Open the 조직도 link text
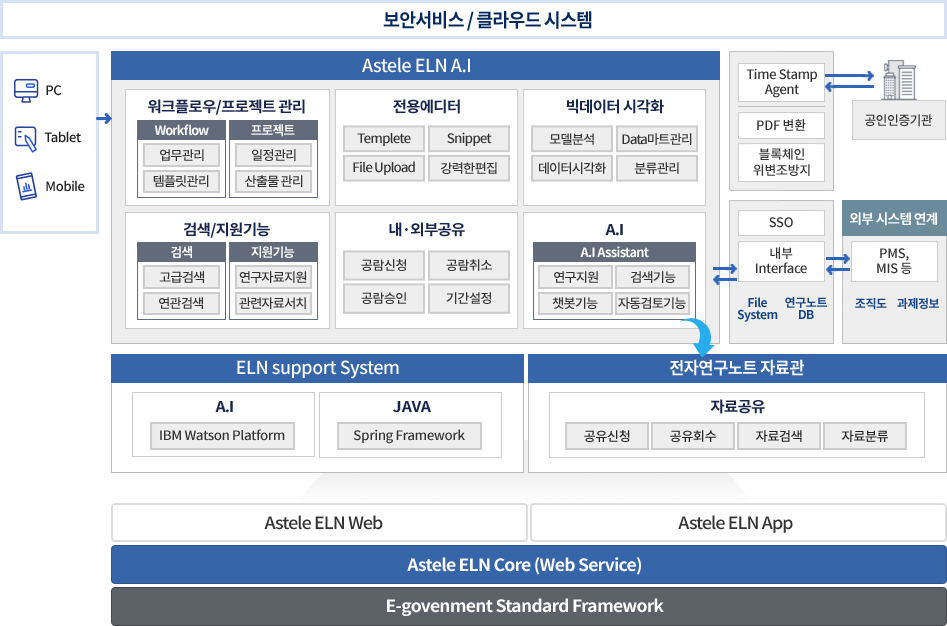Viewport: 947px width, 626px height. click(870, 303)
